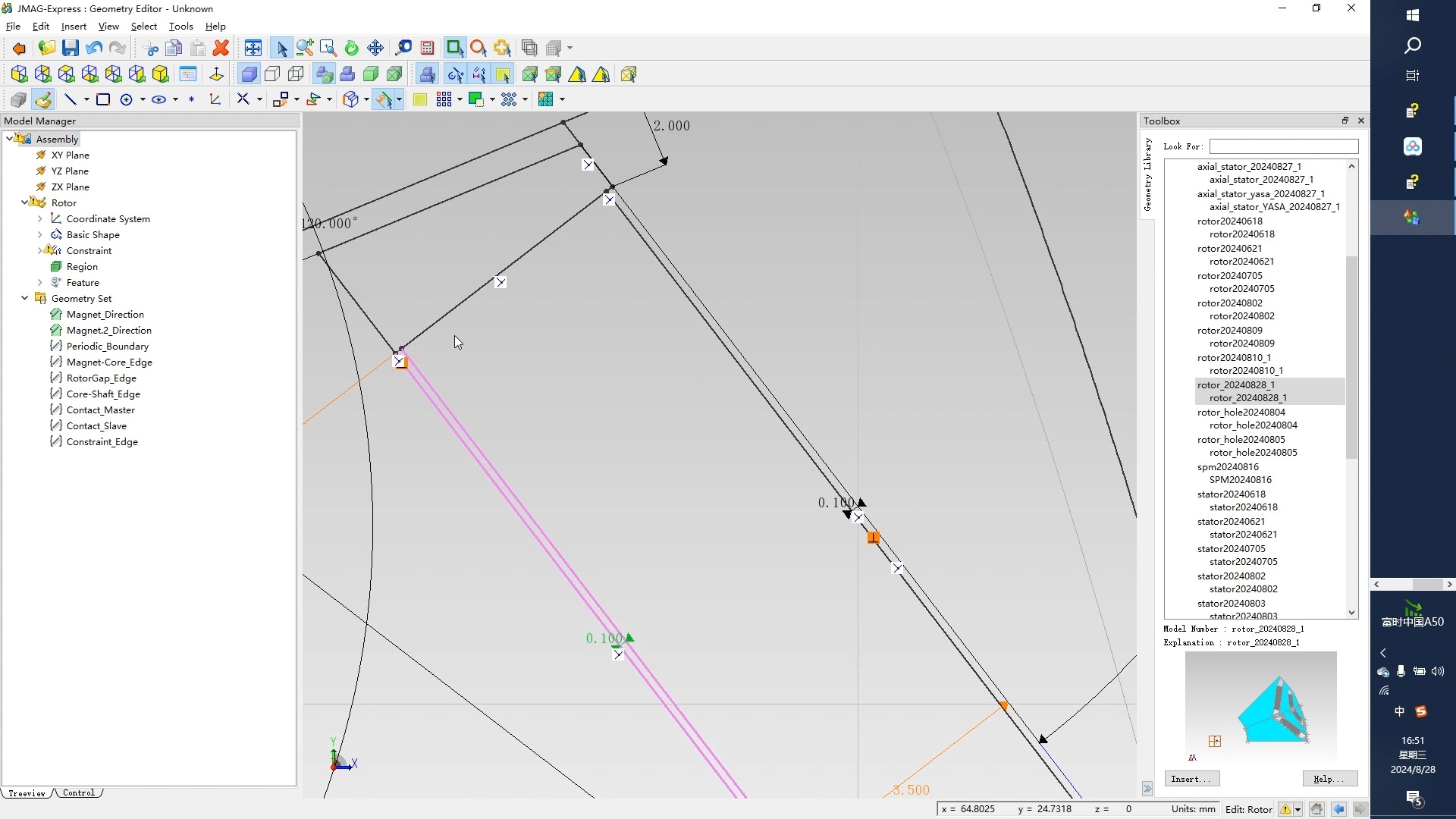Screen dimensions: 1456x819
Task: Collapse the Assembly tree node
Action: pos(9,138)
